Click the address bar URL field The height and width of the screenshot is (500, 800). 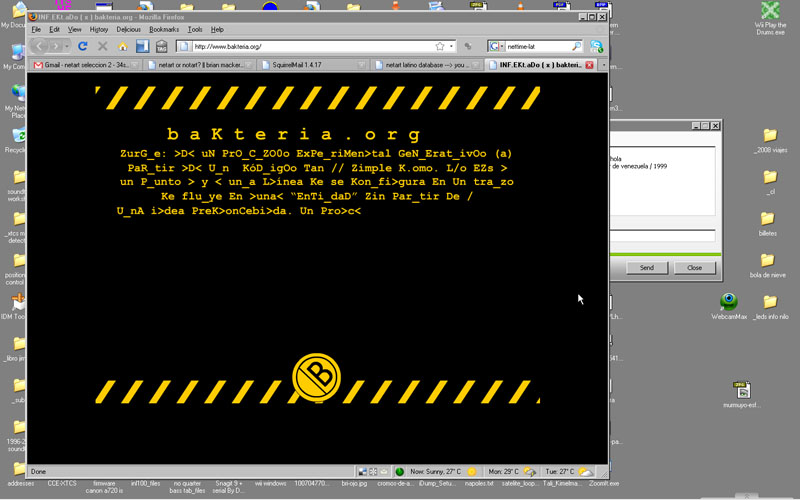(310, 46)
